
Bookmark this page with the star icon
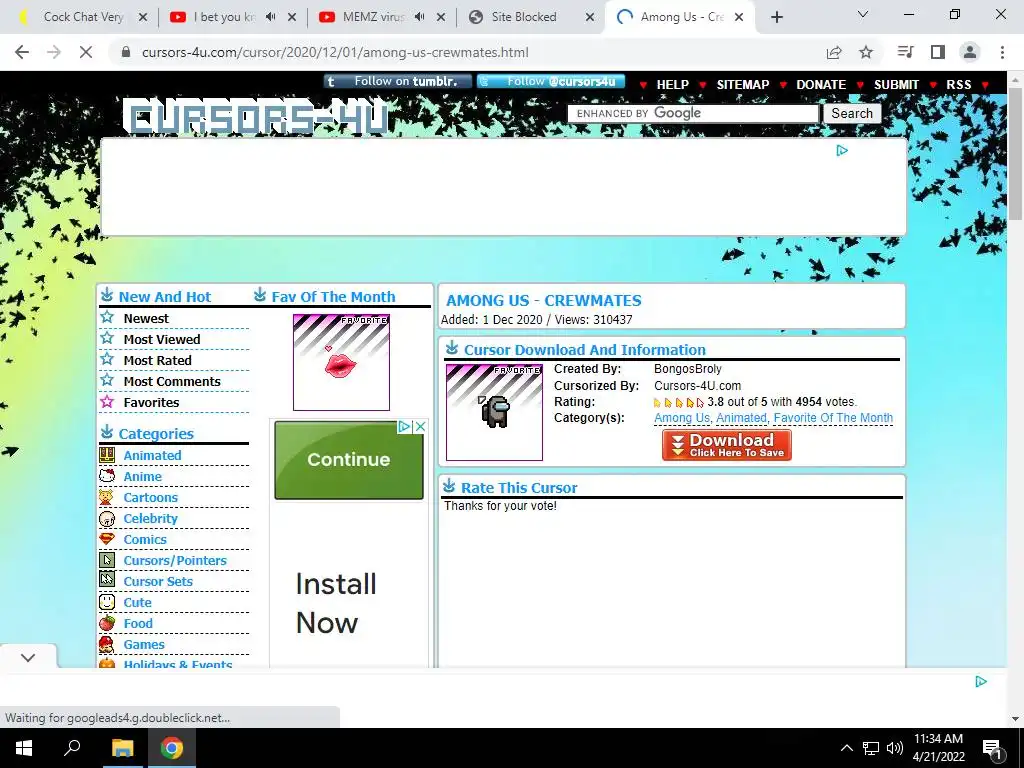point(866,52)
